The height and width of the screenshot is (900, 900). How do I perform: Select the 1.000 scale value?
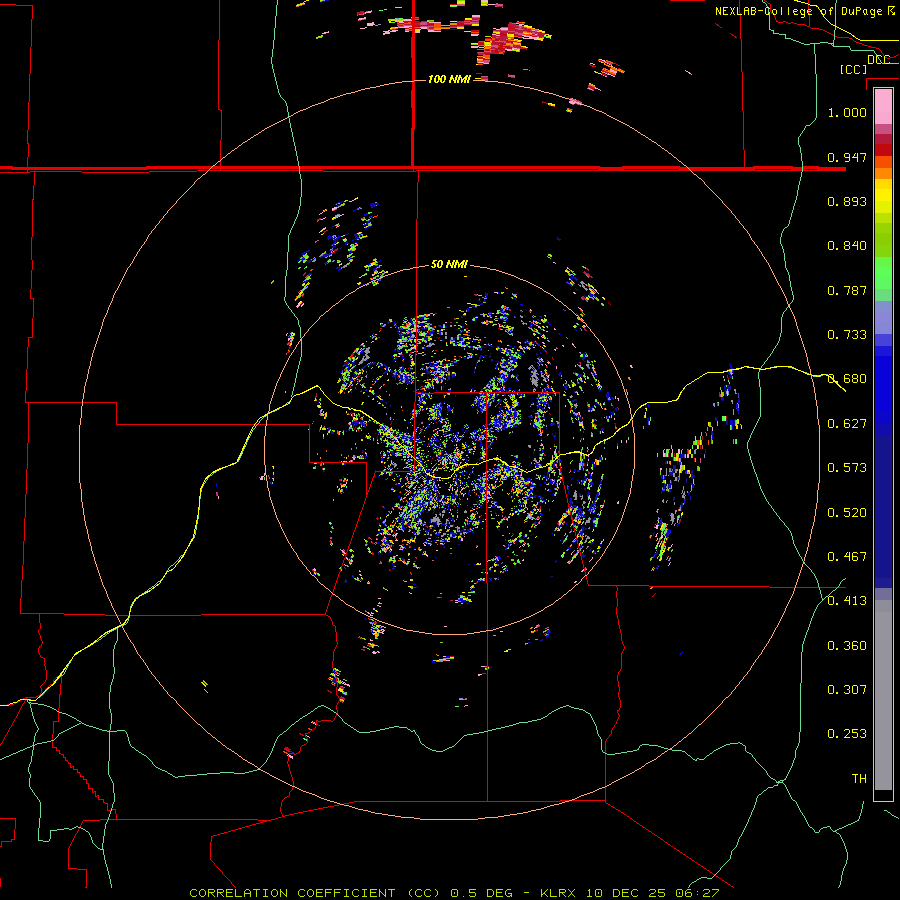pos(847,112)
